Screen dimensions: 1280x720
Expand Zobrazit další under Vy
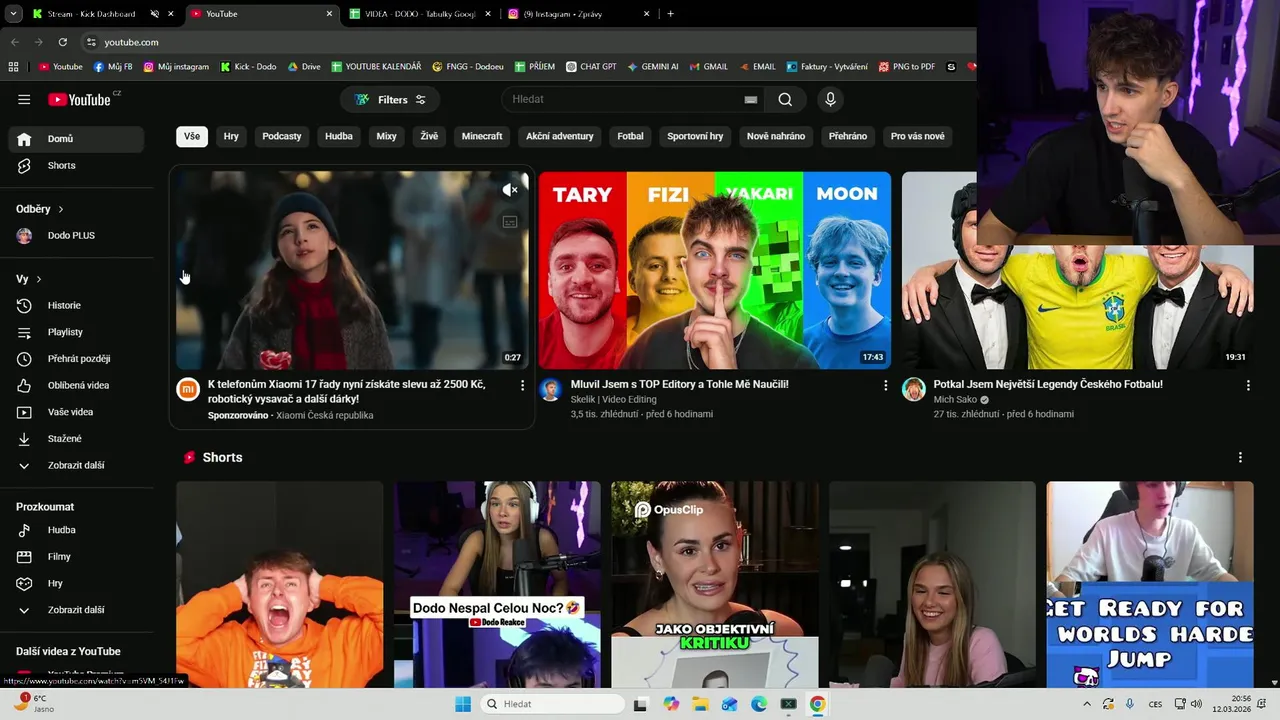76,465
